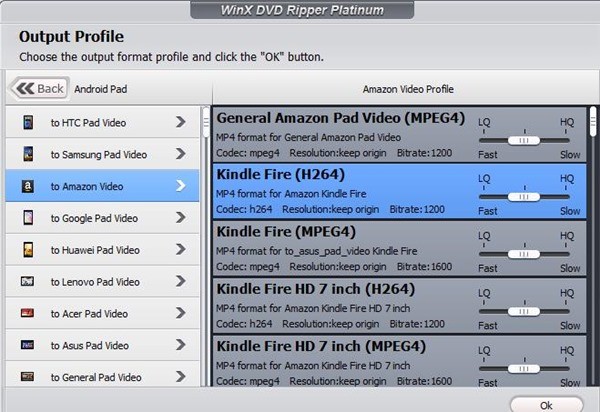The height and width of the screenshot is (412, 600).
Task: Expand the Huawei Pad Video chevron
Action: pos(181,249)
